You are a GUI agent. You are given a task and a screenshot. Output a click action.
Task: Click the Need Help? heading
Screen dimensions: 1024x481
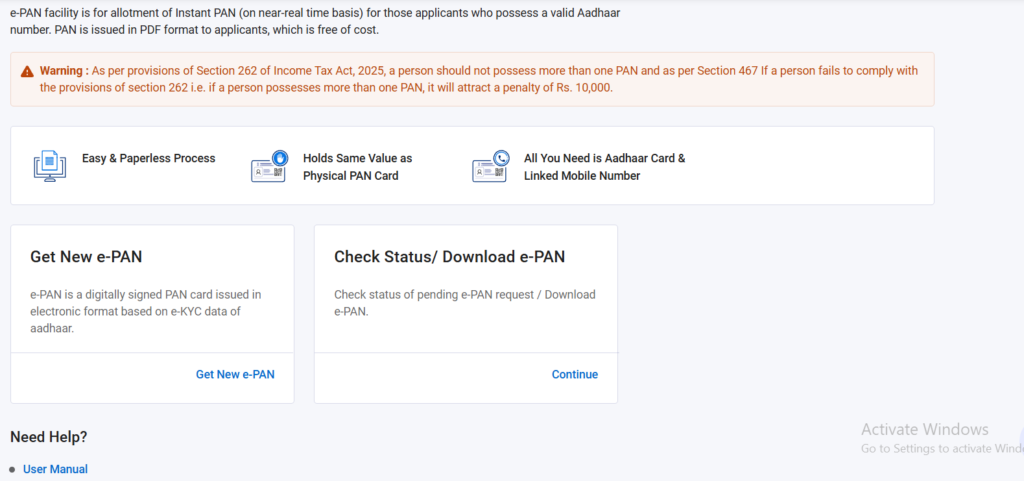(48, 437)
